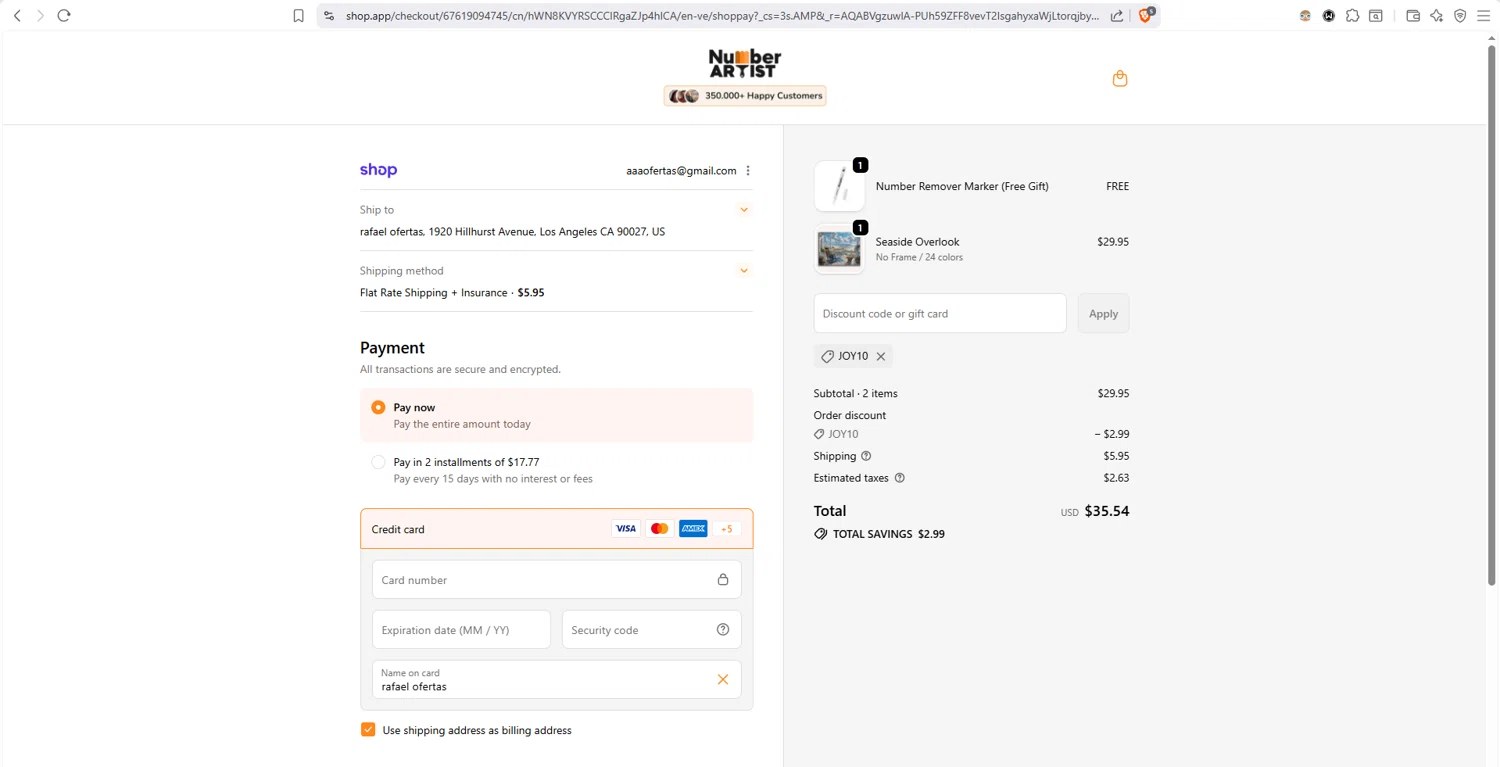The height and width of the screenshot is (767, 1500).
Task: Expand the Shipping method section
Action: [743, 271]
